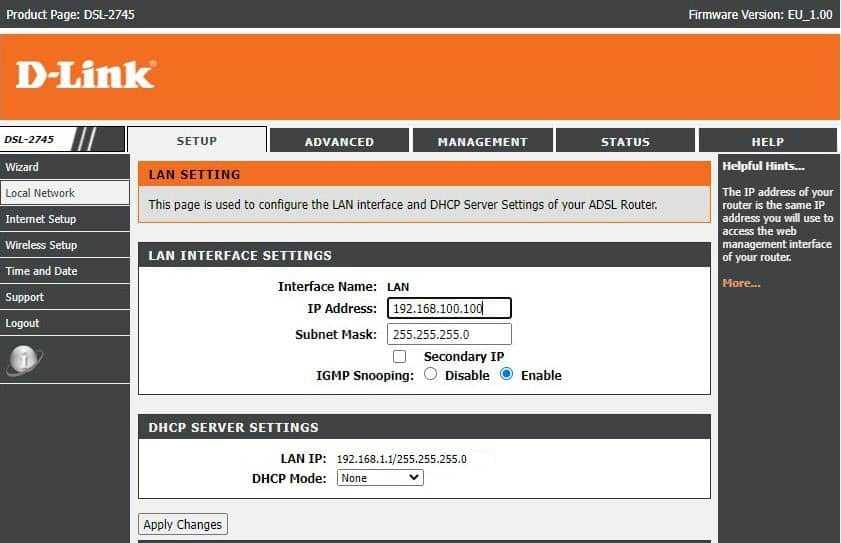Click into the Subnet Mask field
841x543 pixels.
[x=449, y=334]
